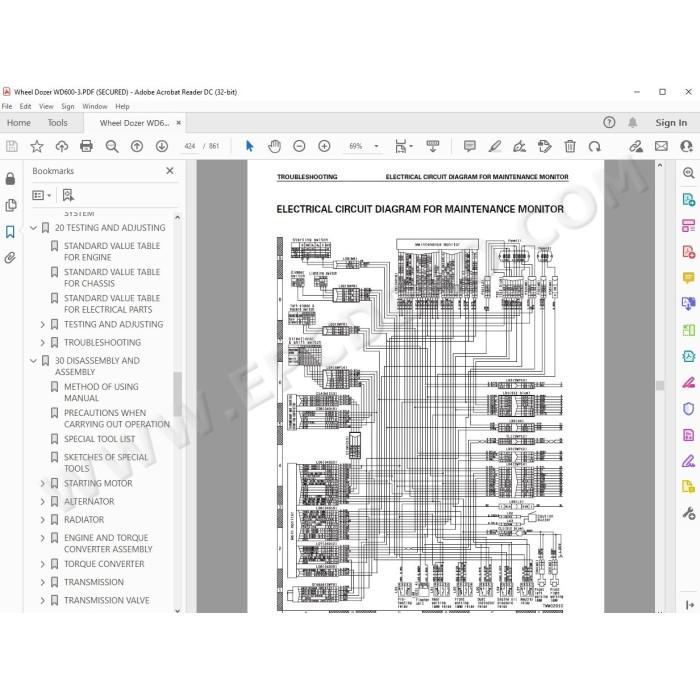This screenshot has height=700, width=700.
Task: Open the Help question mark icon
Action: (x=609, y=122)
